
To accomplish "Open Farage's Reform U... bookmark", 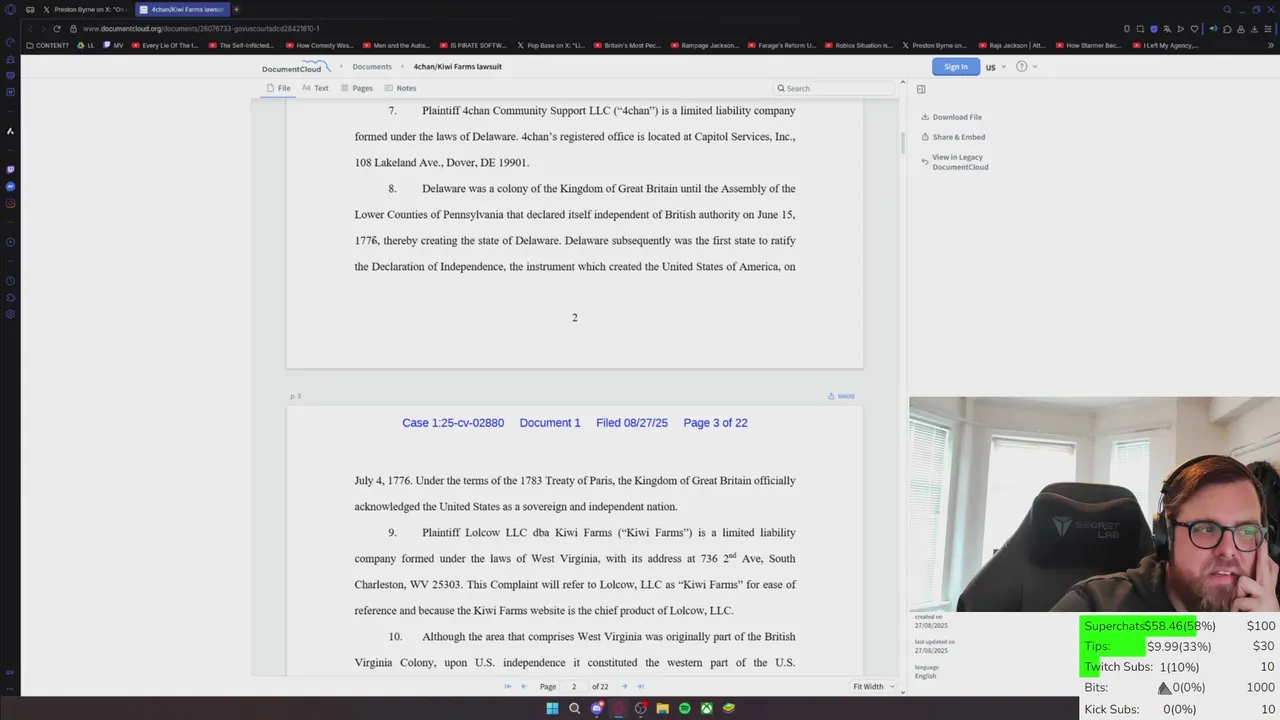I will point(783,45).
